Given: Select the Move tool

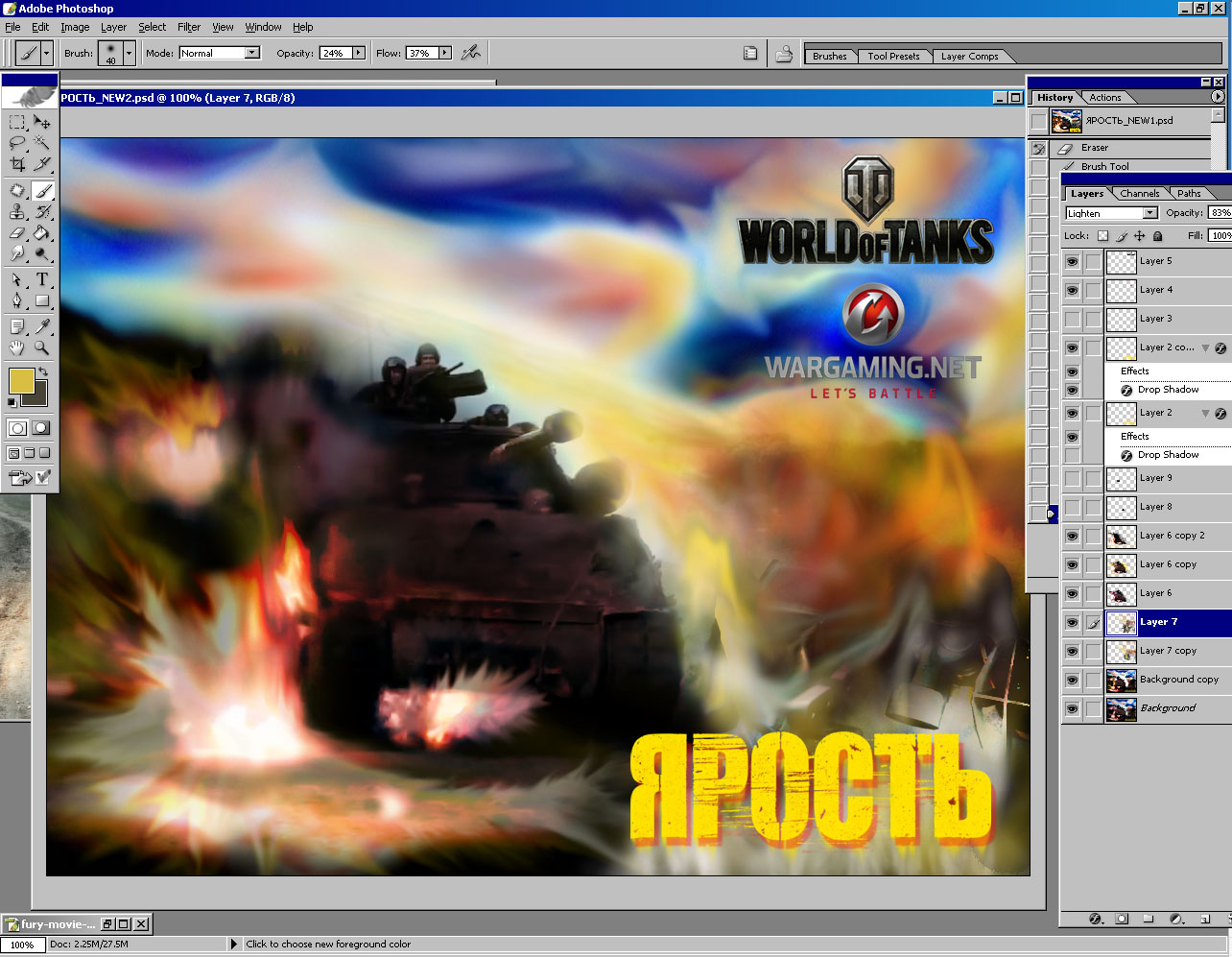Looking at the screenshot, I should pyautogui.click(x=42, y=122).
